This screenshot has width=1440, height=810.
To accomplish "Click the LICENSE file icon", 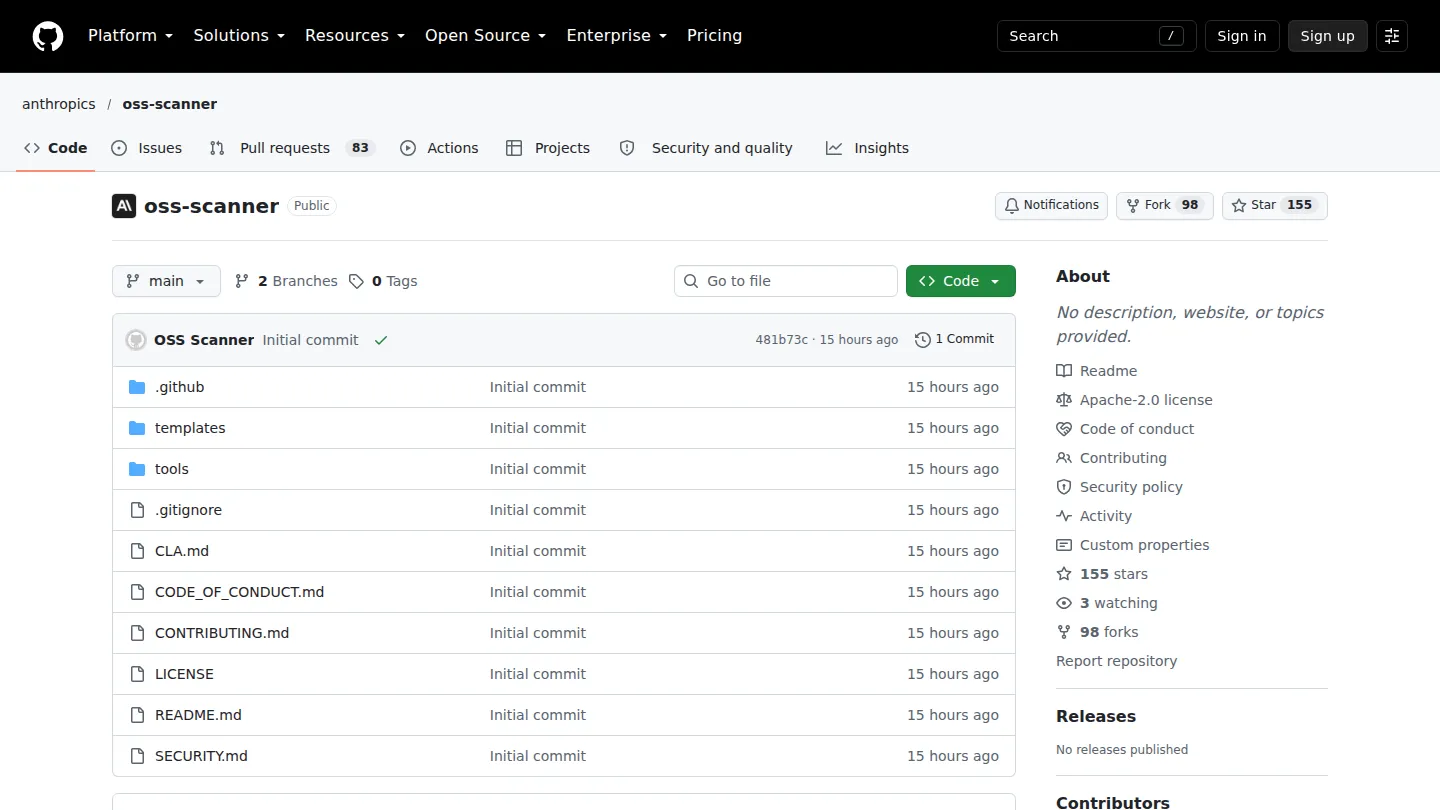I will pyautogui.click(x=137, y=674).
